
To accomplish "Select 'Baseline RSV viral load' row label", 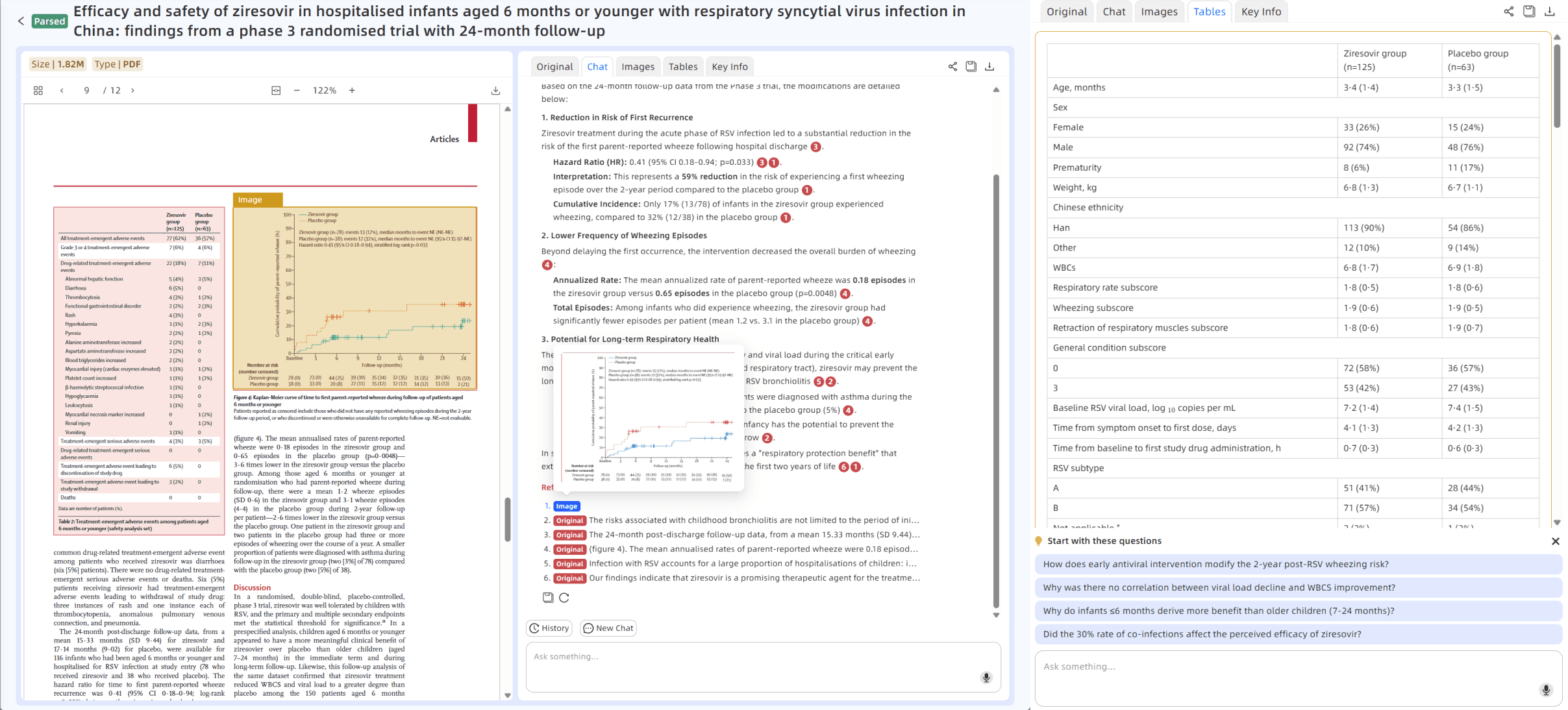I will pyautogui.click(x=1144, y=408).
